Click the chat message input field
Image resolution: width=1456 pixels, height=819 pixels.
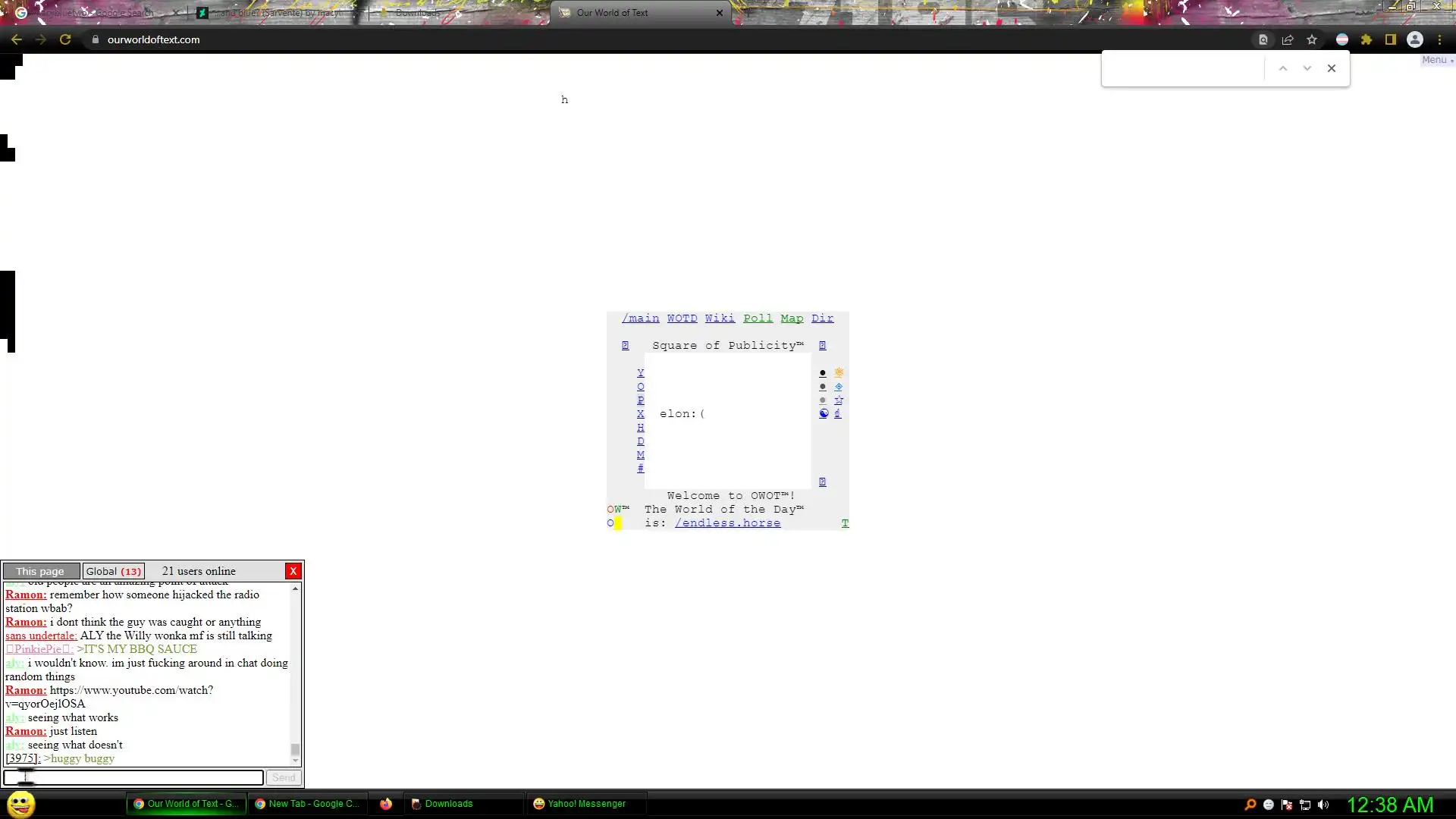pyautogui.click(x=133, y=777)
